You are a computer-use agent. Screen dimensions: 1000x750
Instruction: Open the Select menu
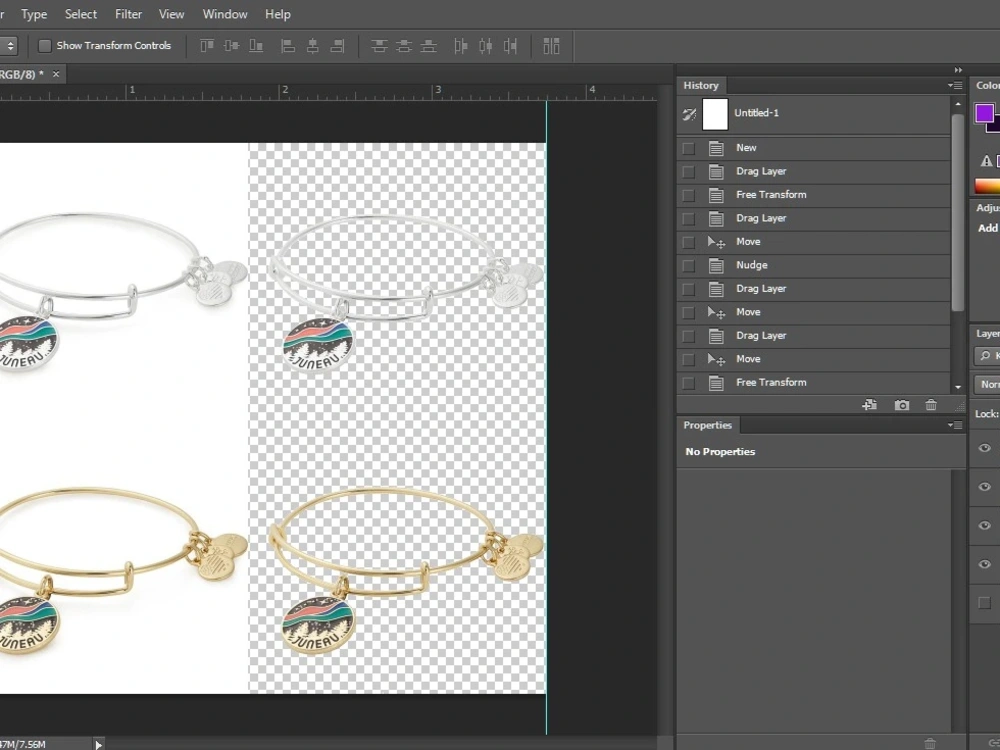pos(80,14)
